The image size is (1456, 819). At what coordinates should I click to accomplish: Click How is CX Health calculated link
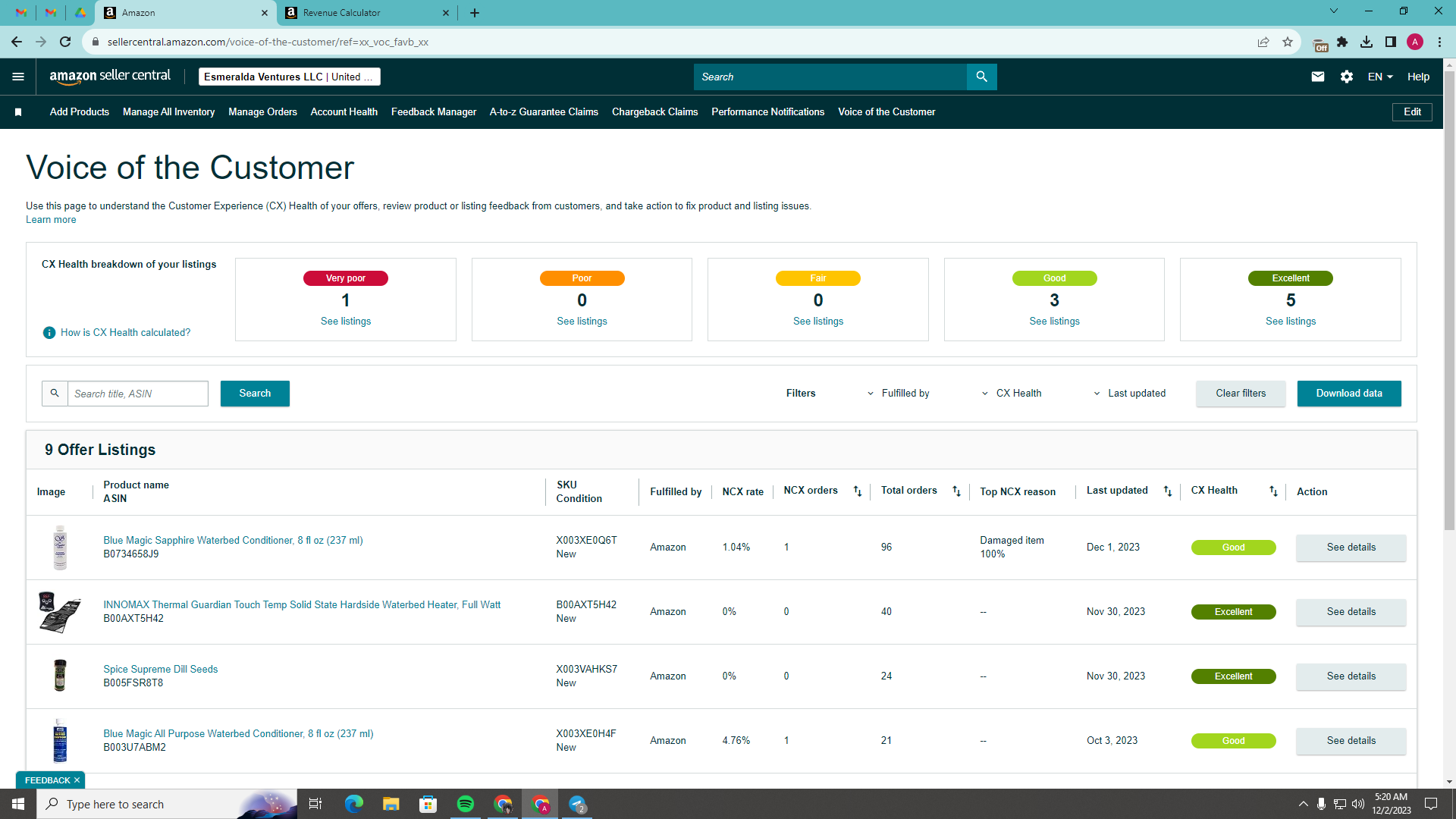pos(126,333)
